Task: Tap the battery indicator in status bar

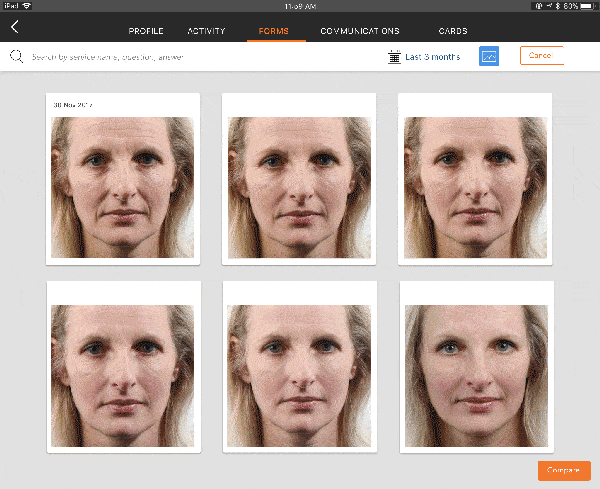Action: click(588, 6)
